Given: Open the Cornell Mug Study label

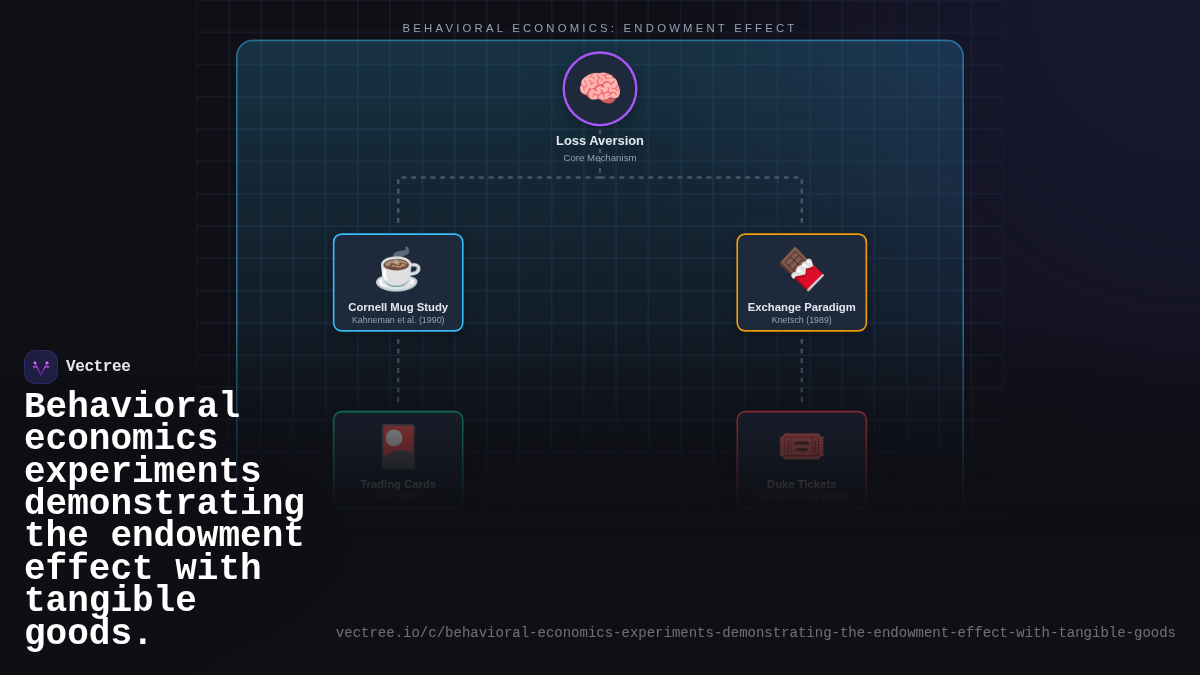Looking at the screenshot, I should tap(398, 307).
